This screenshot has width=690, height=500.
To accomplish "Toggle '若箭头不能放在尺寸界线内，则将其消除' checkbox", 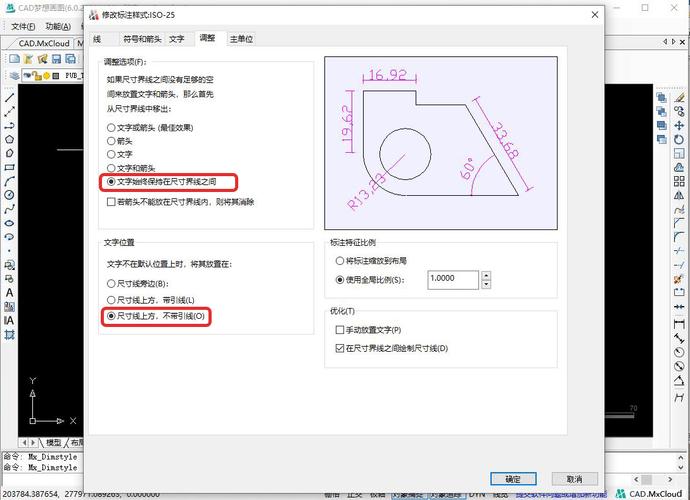I will click(x=180, y=202).
